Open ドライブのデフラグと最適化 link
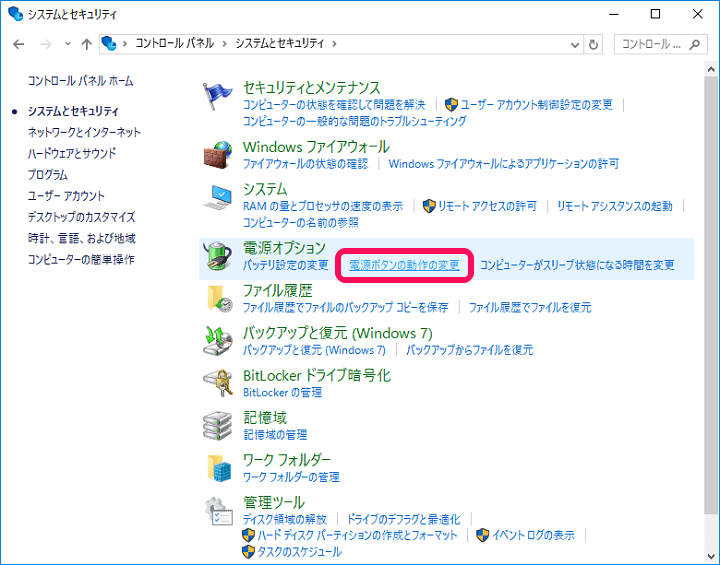The height and width of the screenshot is (565, 720). coord(403,520)
